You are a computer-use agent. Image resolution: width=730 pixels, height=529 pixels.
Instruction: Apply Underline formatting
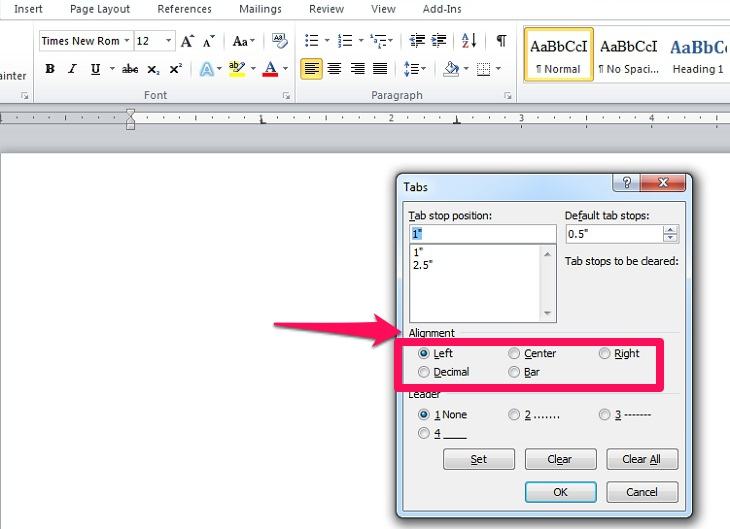tap(95, 69)
